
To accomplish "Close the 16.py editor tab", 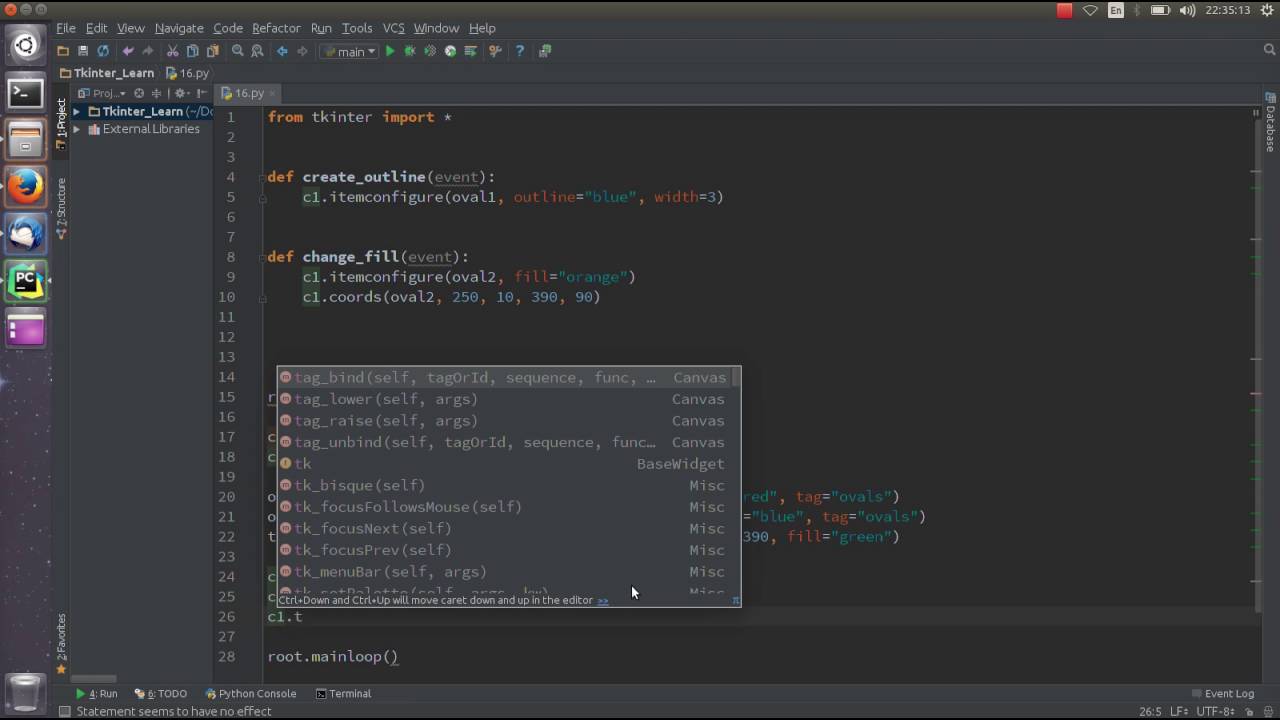I will (x=272, y=93).
